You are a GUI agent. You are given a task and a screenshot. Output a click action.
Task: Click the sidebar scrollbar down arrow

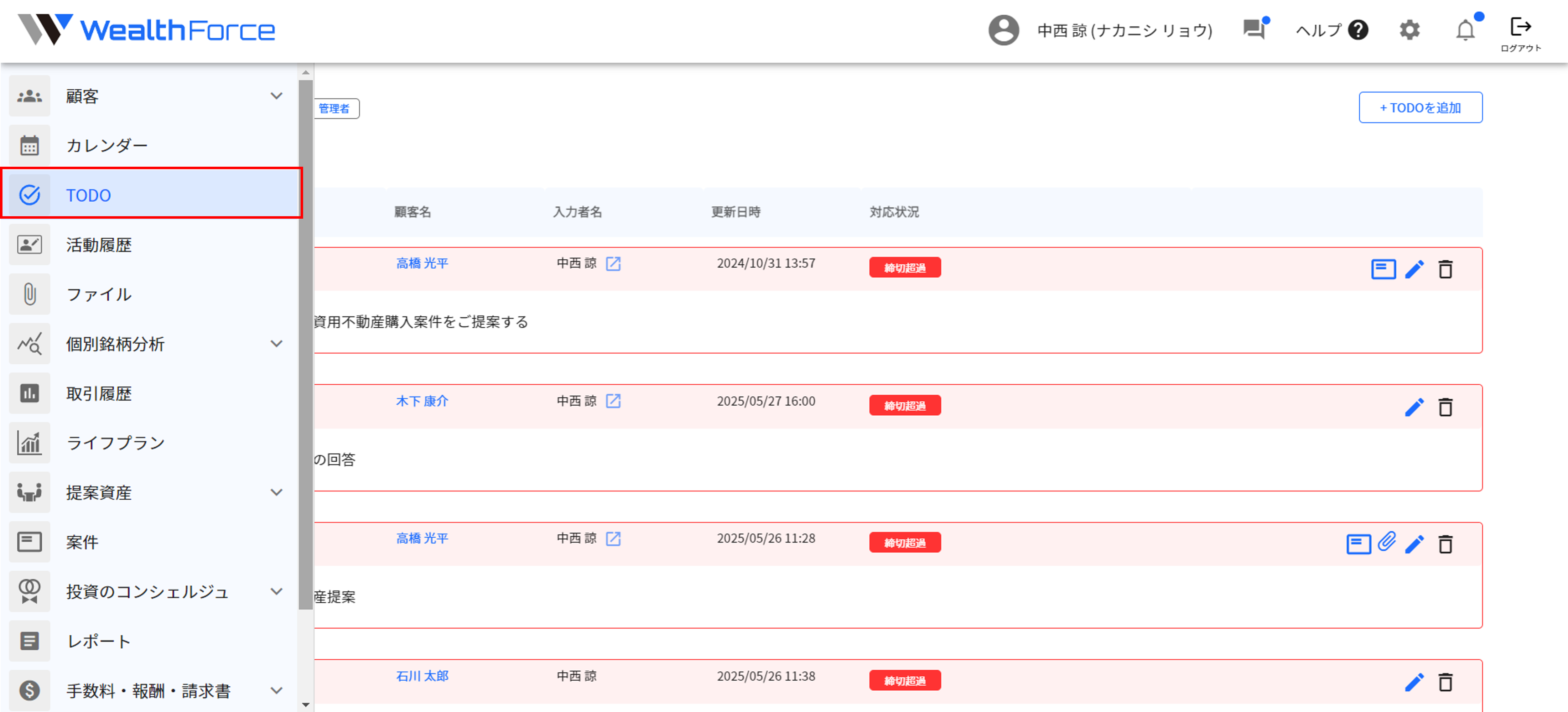point(306,705)
